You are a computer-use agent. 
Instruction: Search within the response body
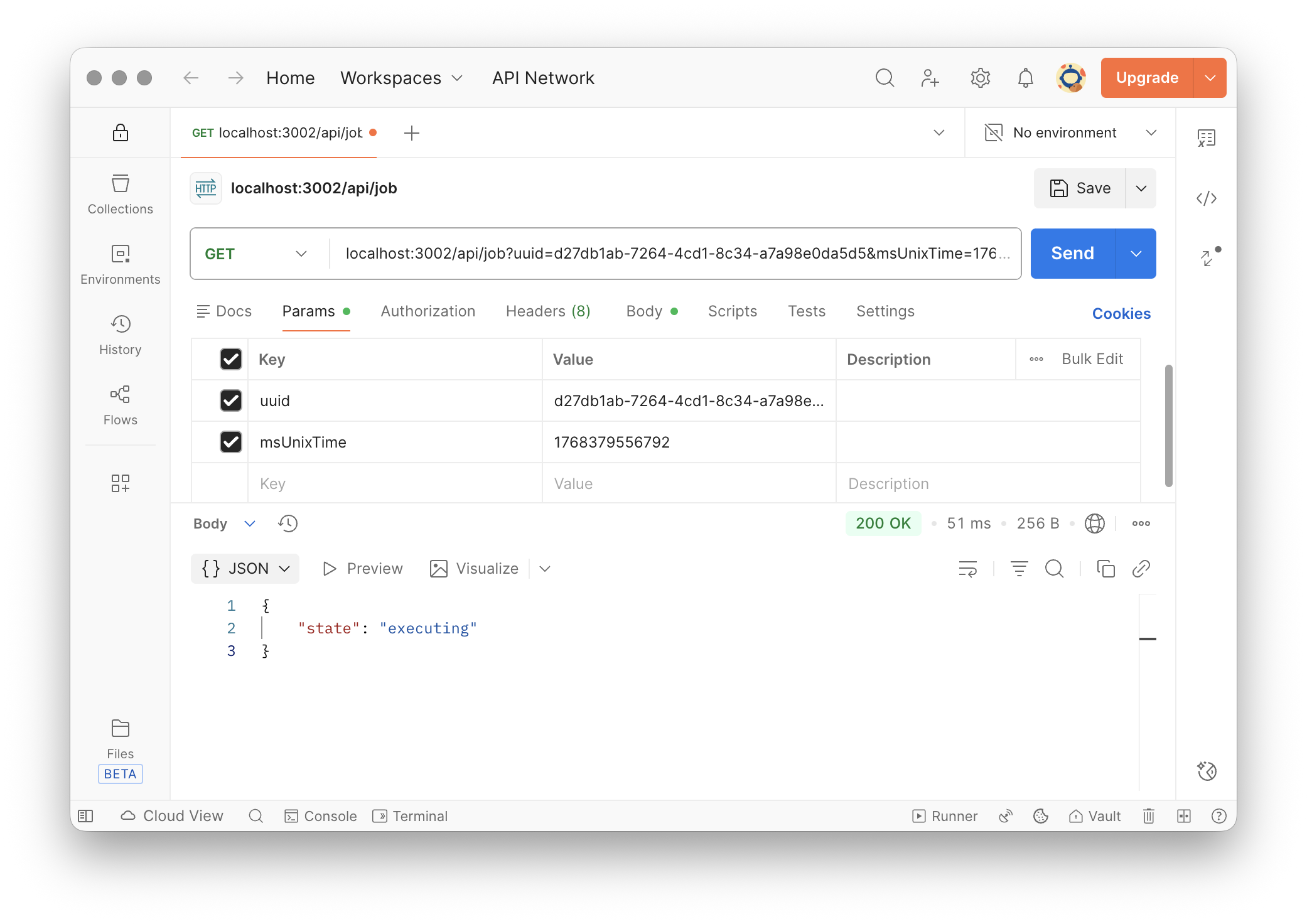(1054, 569)
